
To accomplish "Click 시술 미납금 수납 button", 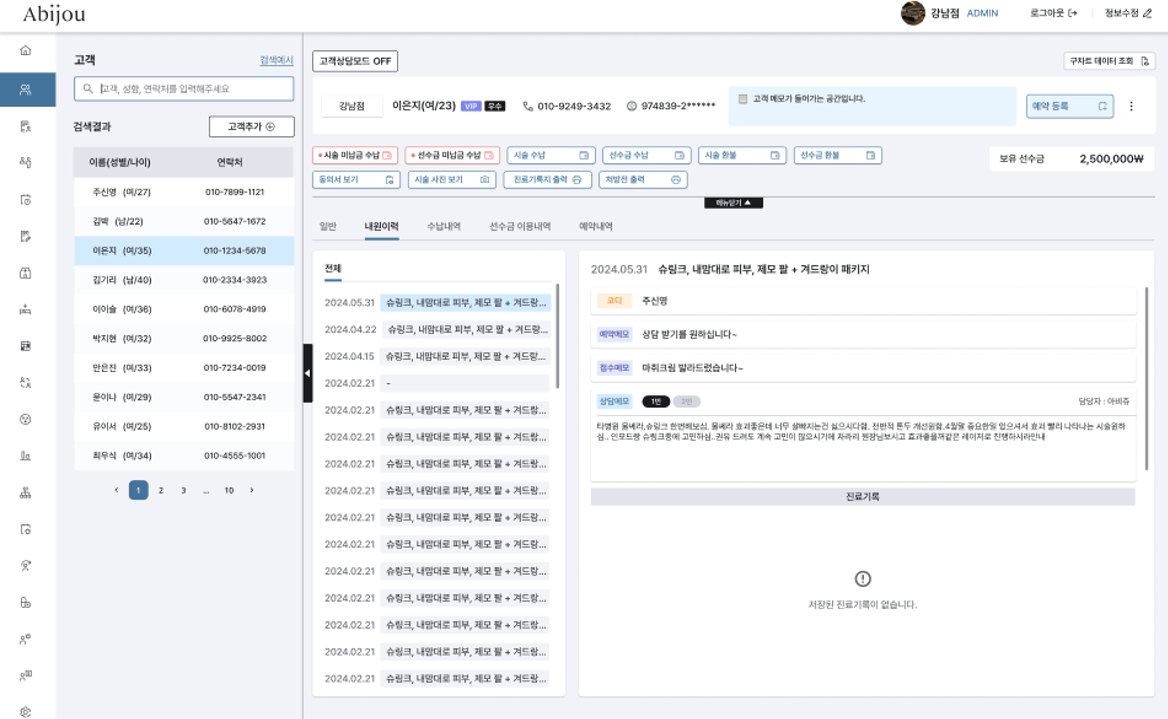I will tap(355, 156).
